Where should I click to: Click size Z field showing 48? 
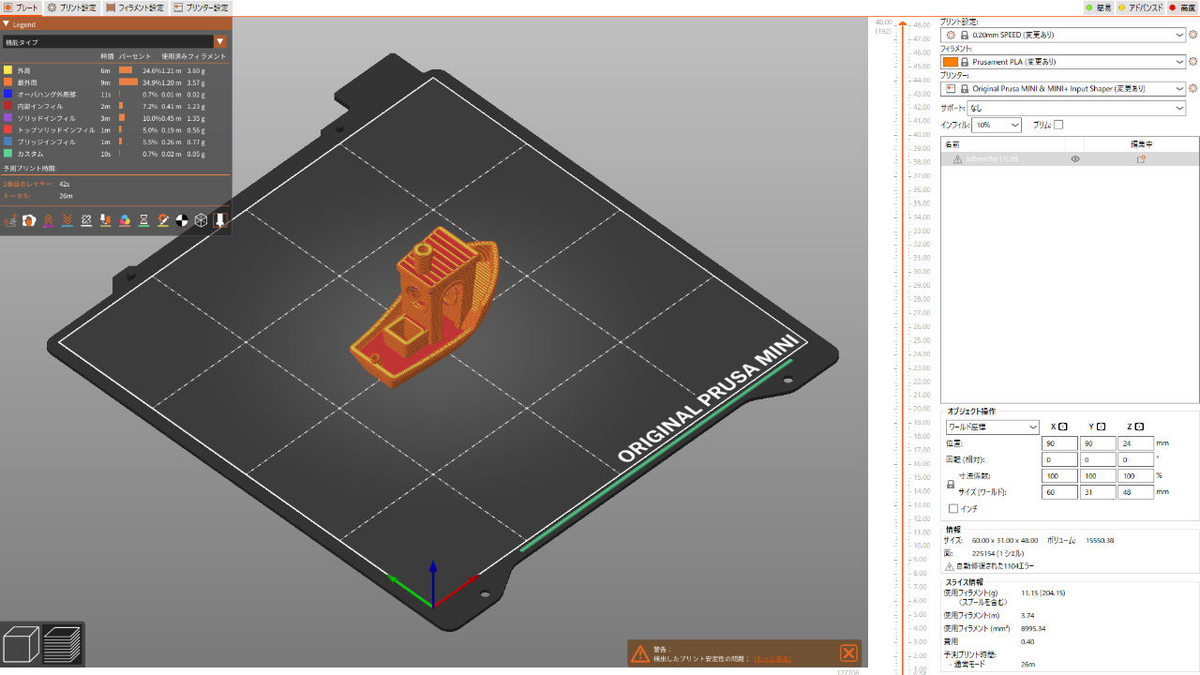(x=1134, y=492)
